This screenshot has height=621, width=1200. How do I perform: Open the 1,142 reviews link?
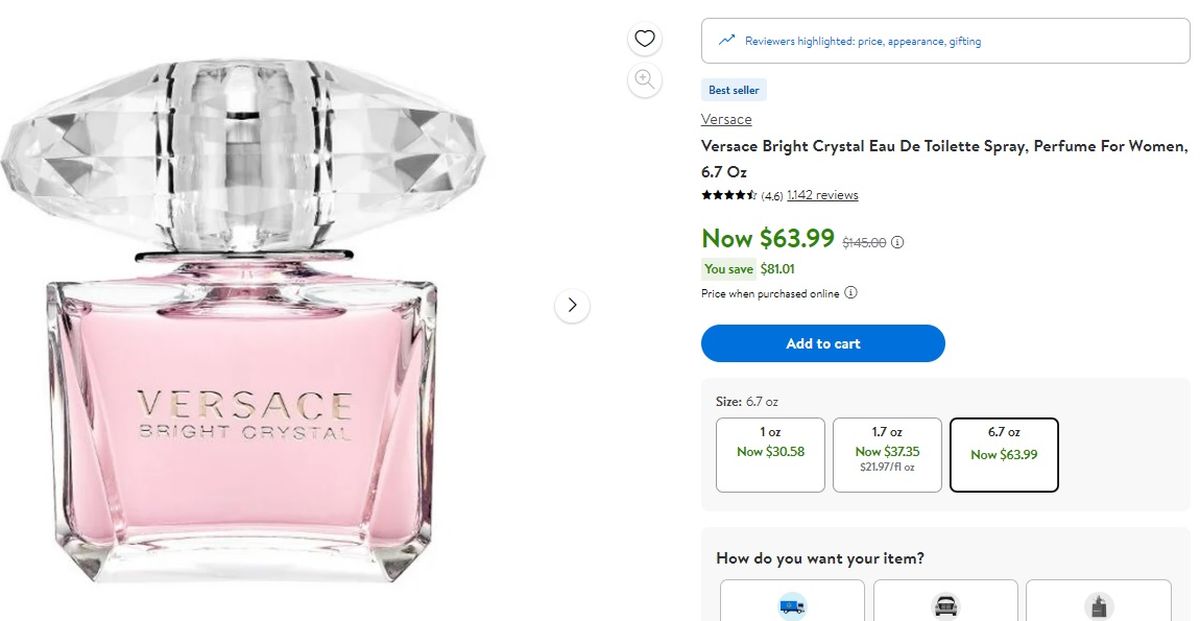coord(822,195)
